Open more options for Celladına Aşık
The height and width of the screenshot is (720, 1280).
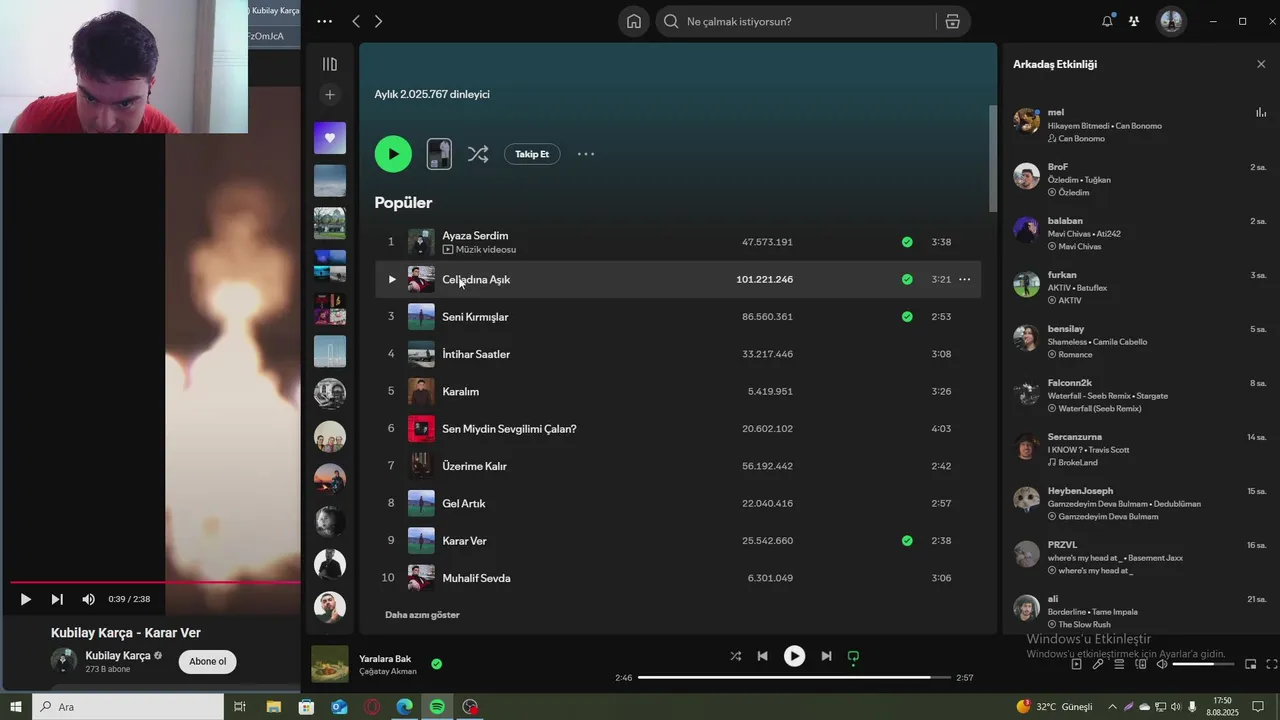pyautogui.click(x=965, y=279)
